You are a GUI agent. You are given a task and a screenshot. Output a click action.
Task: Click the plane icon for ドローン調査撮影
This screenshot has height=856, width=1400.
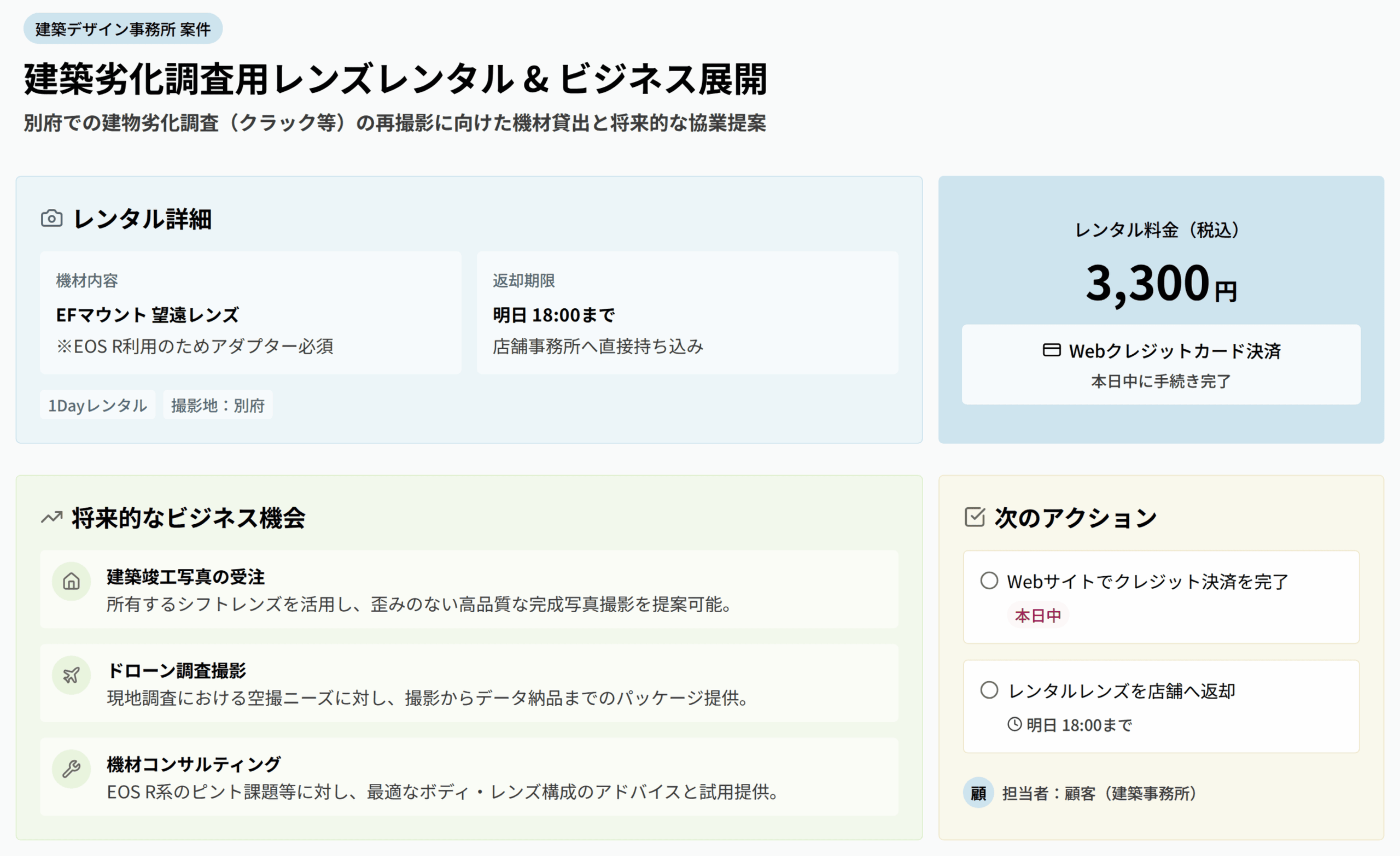tap(71, 675)
